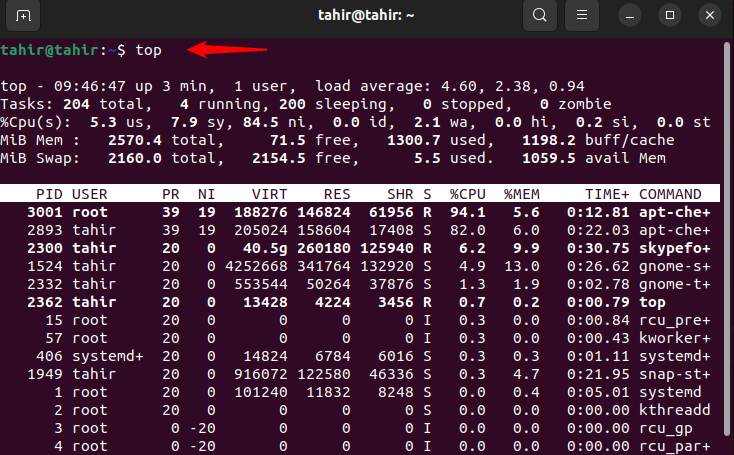The width and height of the screenshot is (734, 455).
Task: Click the 'top' command in process row 2362
Action: coord(652,302)
